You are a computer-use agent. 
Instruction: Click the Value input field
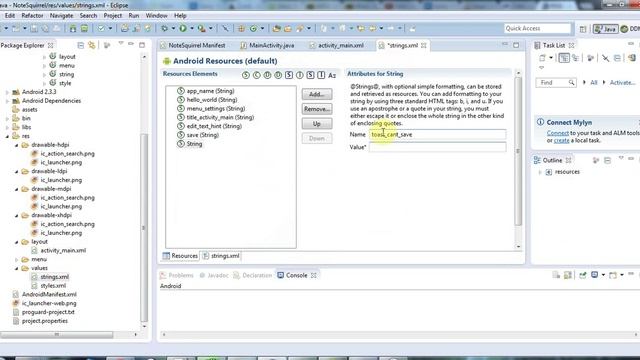tap(438, 147)
